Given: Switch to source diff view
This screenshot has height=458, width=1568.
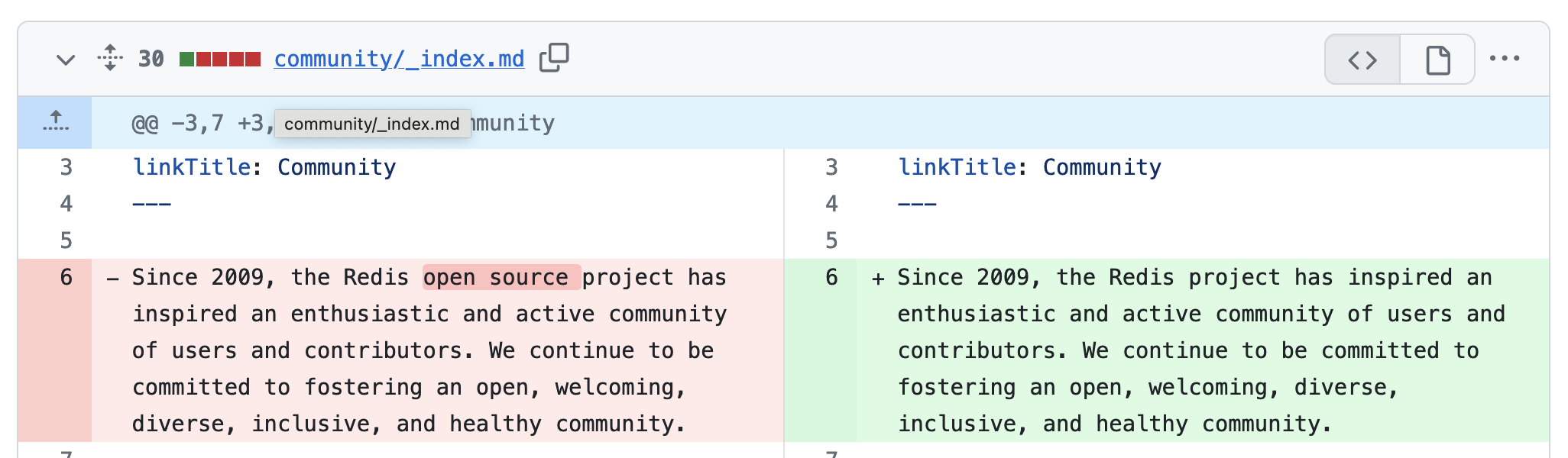Looking at the screenshot, I should click(x=1362, y=60).
